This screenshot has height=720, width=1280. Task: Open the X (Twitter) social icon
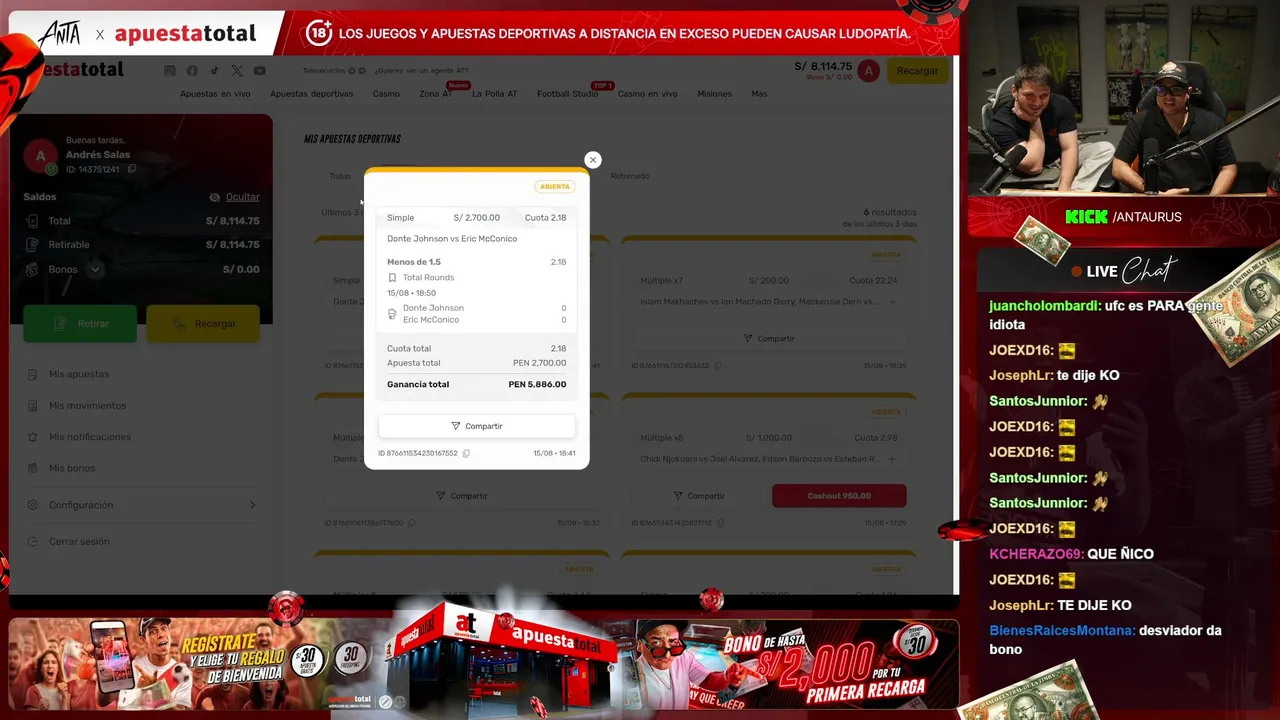pyautogui.click(x=237, y=70)
